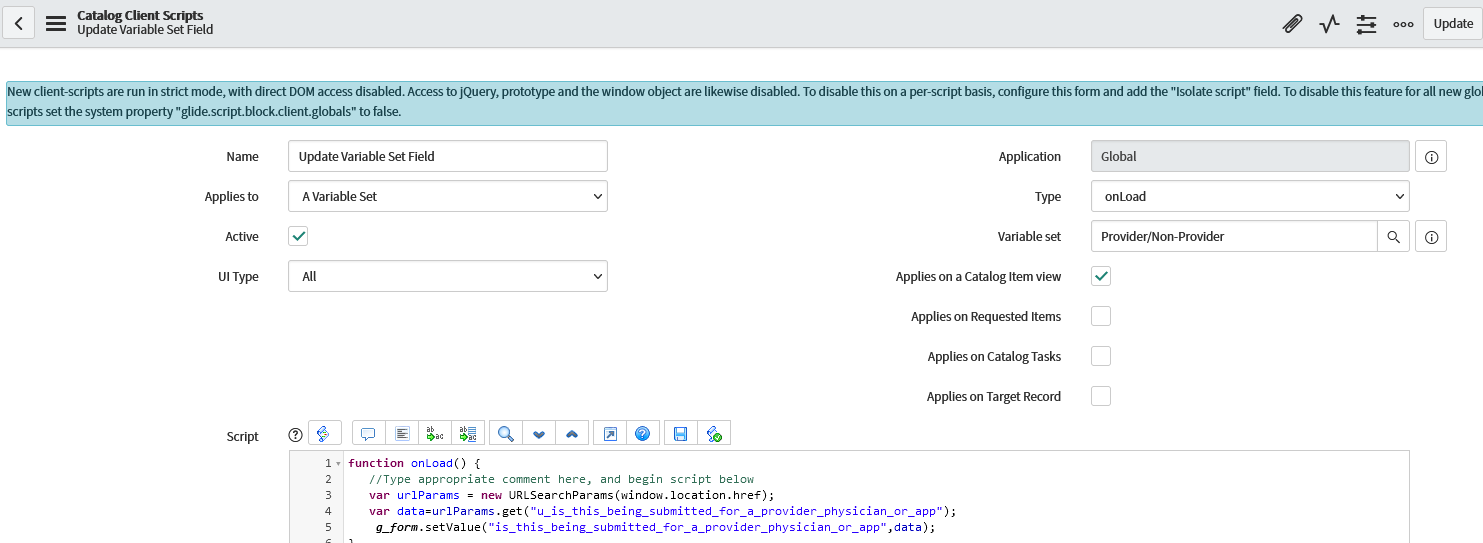Screen dimensions: 1483x543
Task: Click the replace all icon in script toolbar
Action: 467,433
